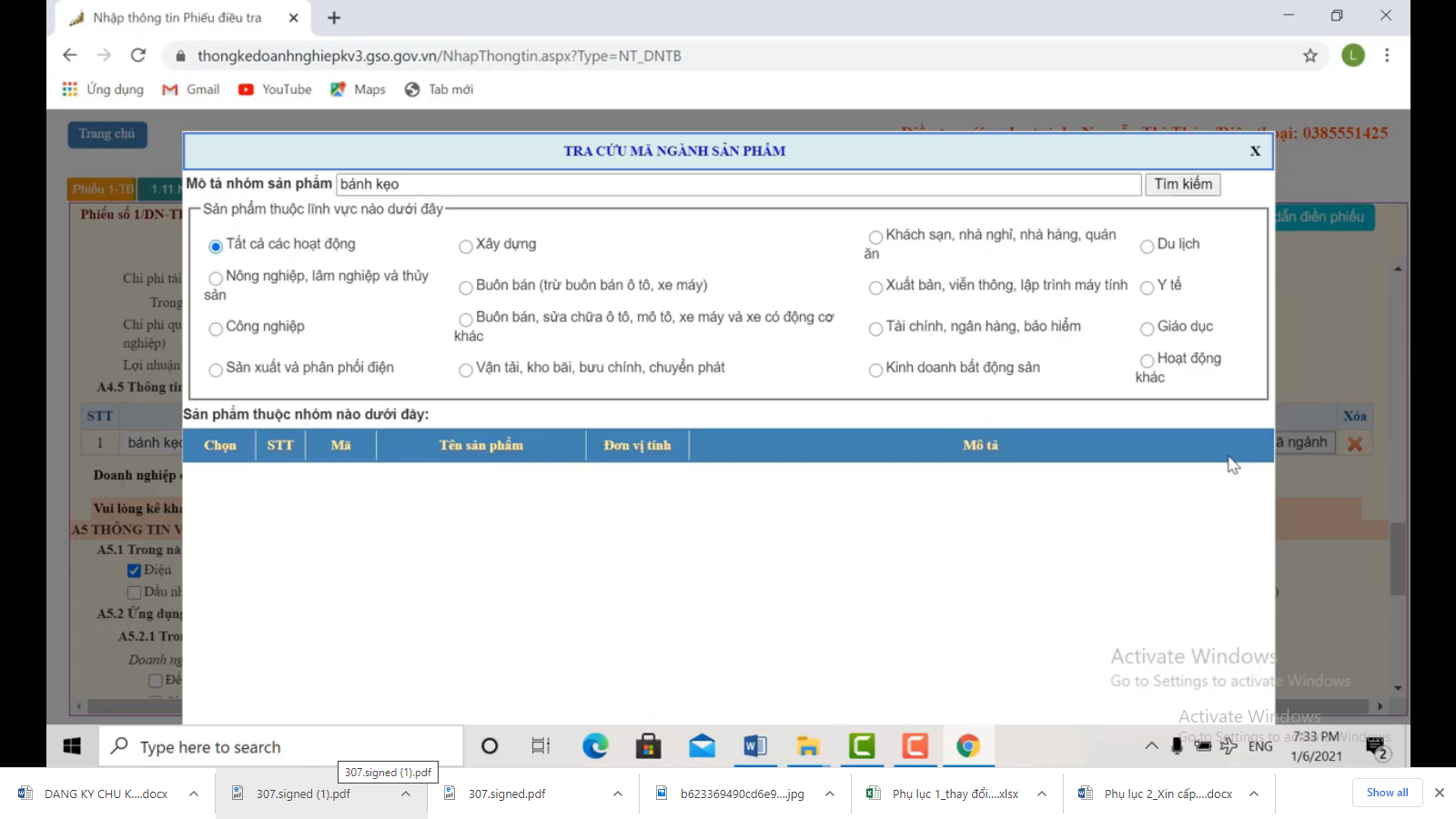Viewport: 1456px width, 819px height.
Task: Click the Tìm kiếm search button
Action: (1182, 185)
